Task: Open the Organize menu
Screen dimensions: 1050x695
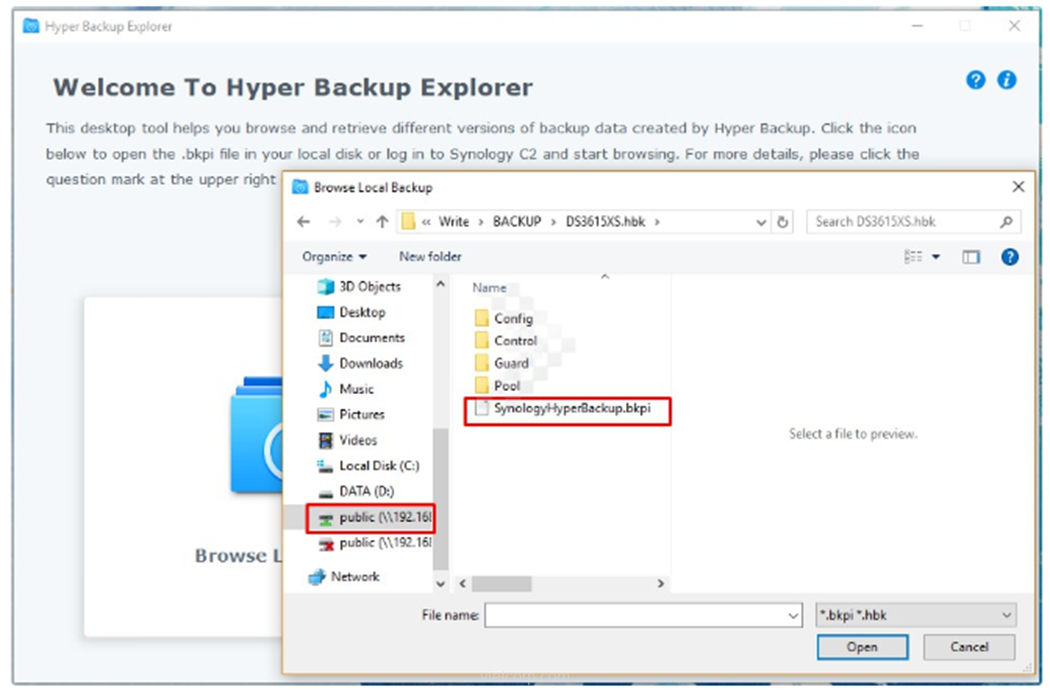Action: (x=334, y=257)
